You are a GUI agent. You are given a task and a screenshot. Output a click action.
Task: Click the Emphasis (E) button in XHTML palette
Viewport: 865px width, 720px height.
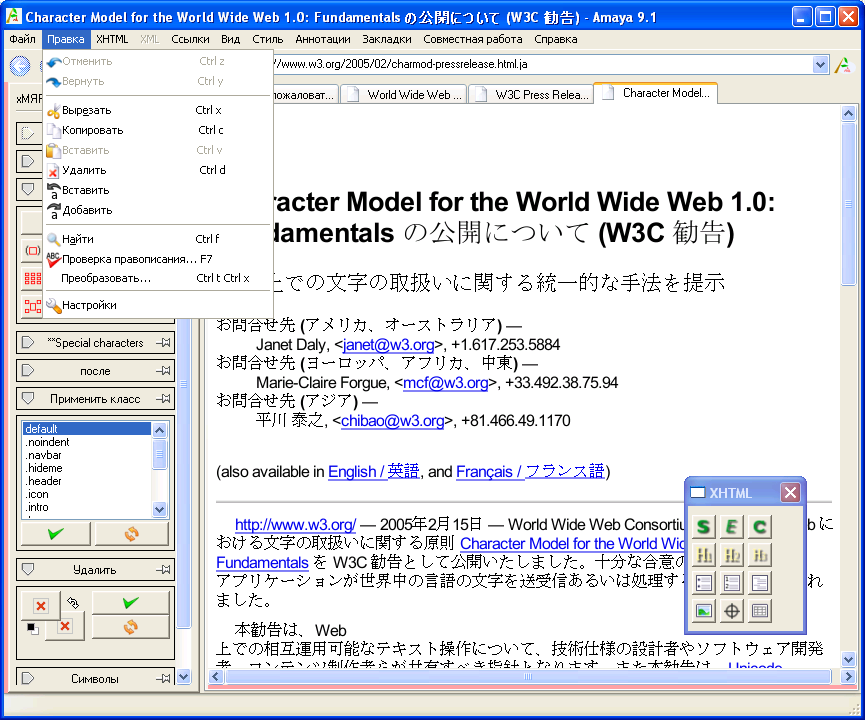click(x=732, y=526)
